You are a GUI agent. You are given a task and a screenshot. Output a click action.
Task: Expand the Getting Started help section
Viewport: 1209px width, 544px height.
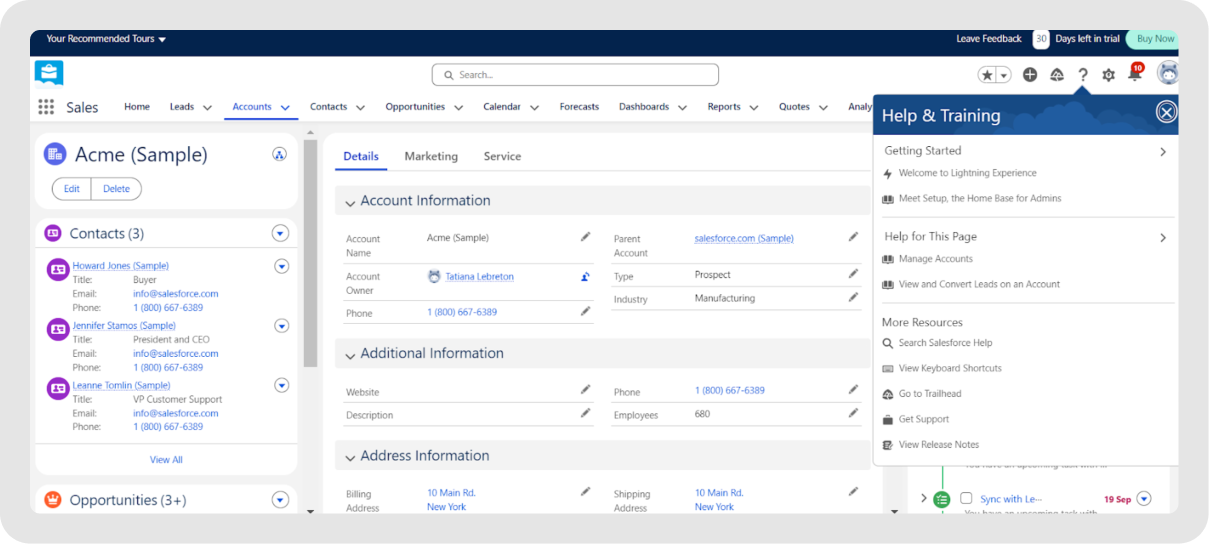click(1163, 152)
